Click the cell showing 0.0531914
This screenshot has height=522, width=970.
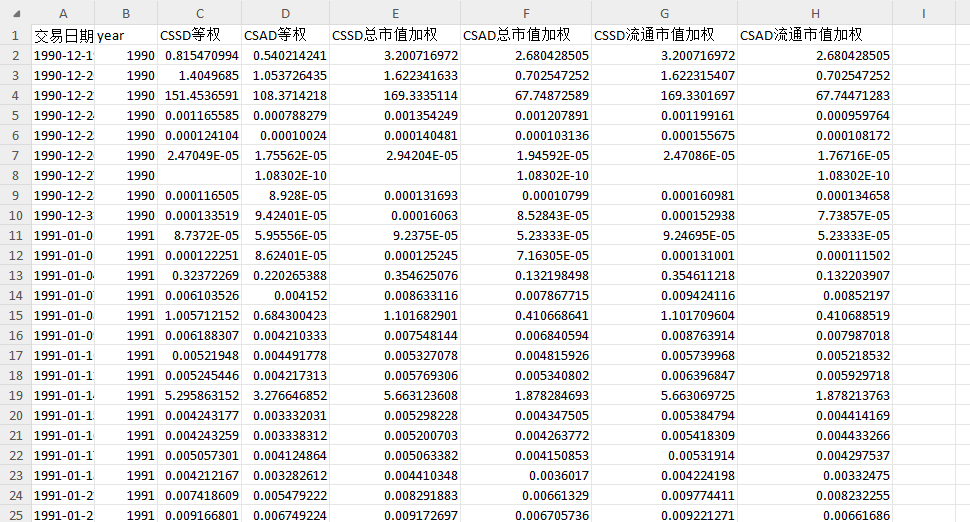pyautogui.click(x=664, y=455)
